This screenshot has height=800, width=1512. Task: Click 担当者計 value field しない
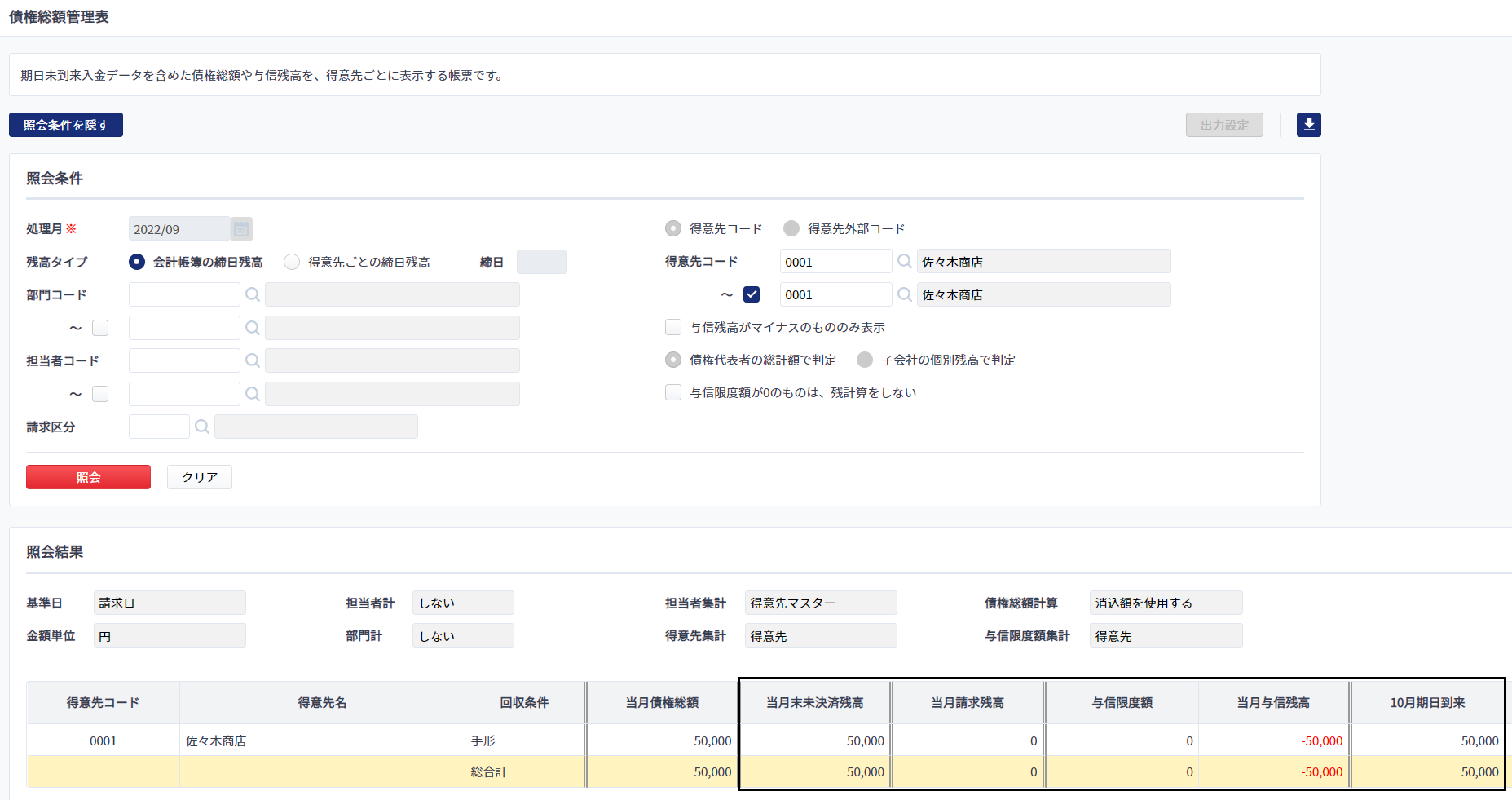pyautogui.click(x=463, y=603)
